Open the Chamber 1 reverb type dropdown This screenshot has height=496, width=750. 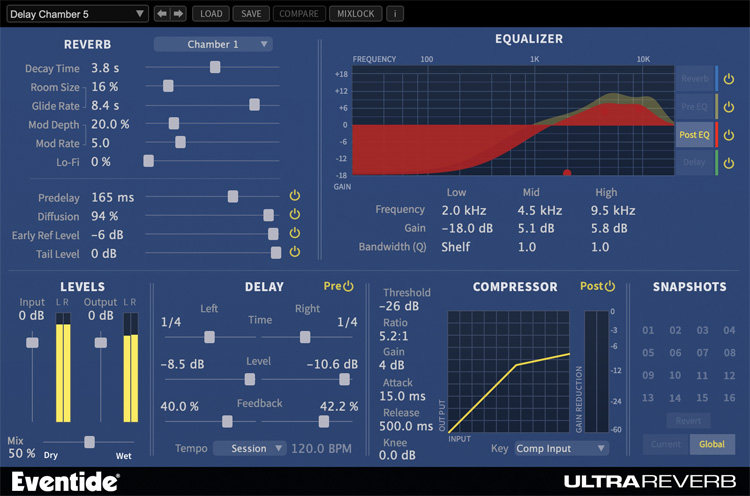pyautogui.click(x=213, y=44)
